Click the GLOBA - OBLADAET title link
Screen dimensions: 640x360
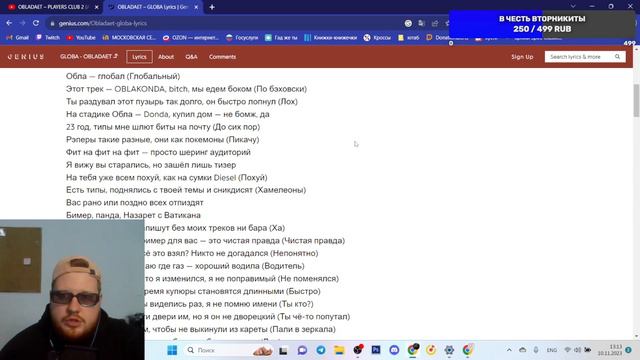point(89,56)
